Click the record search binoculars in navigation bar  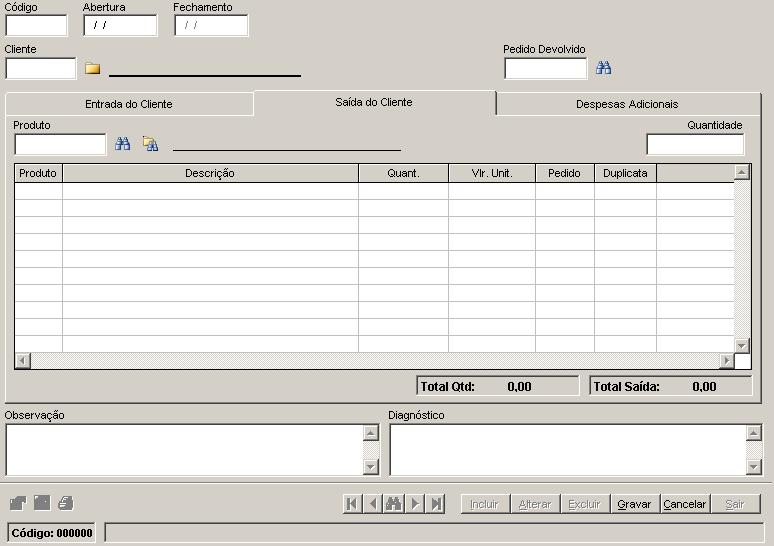click(x=394, y=504)
